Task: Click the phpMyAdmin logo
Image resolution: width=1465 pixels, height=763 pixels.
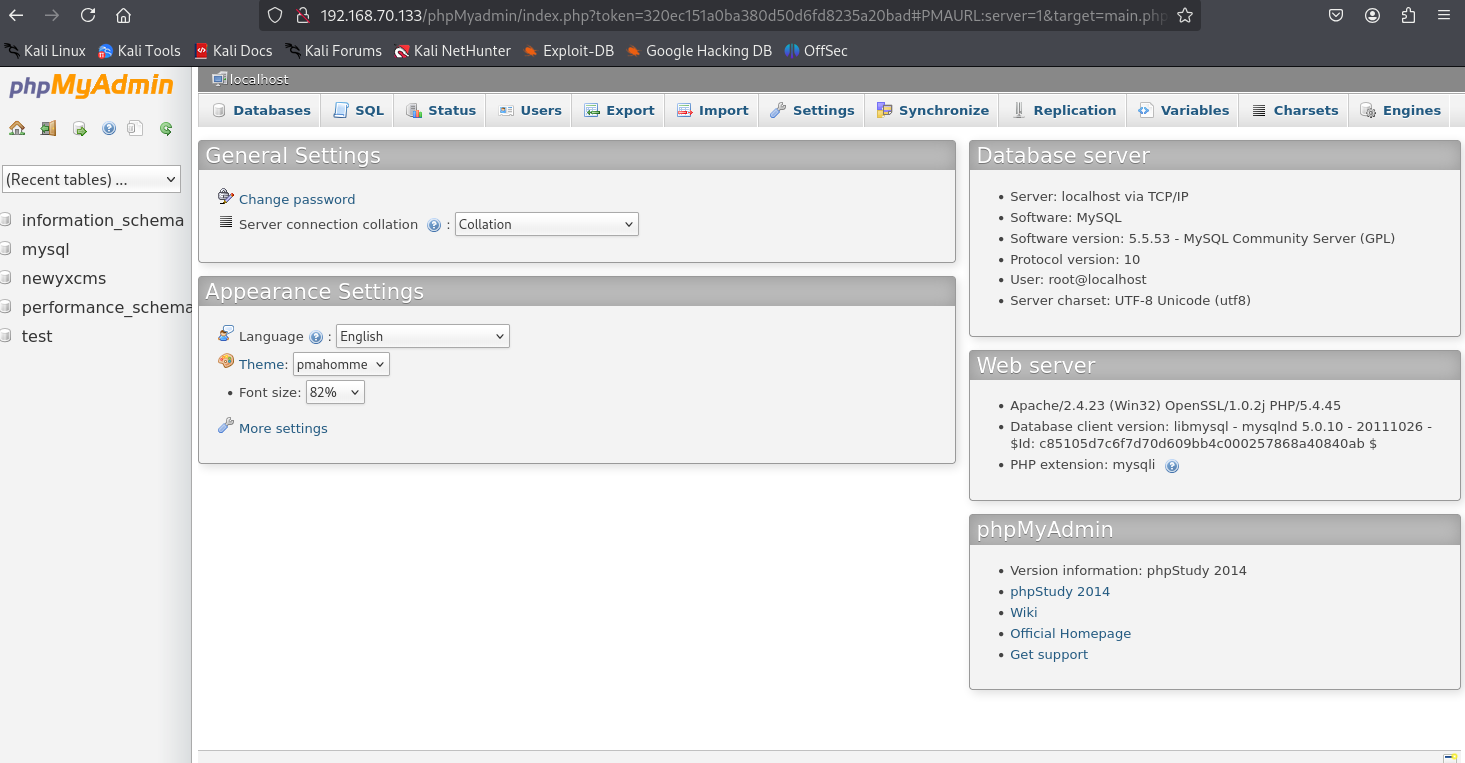Action: (91, 86)
